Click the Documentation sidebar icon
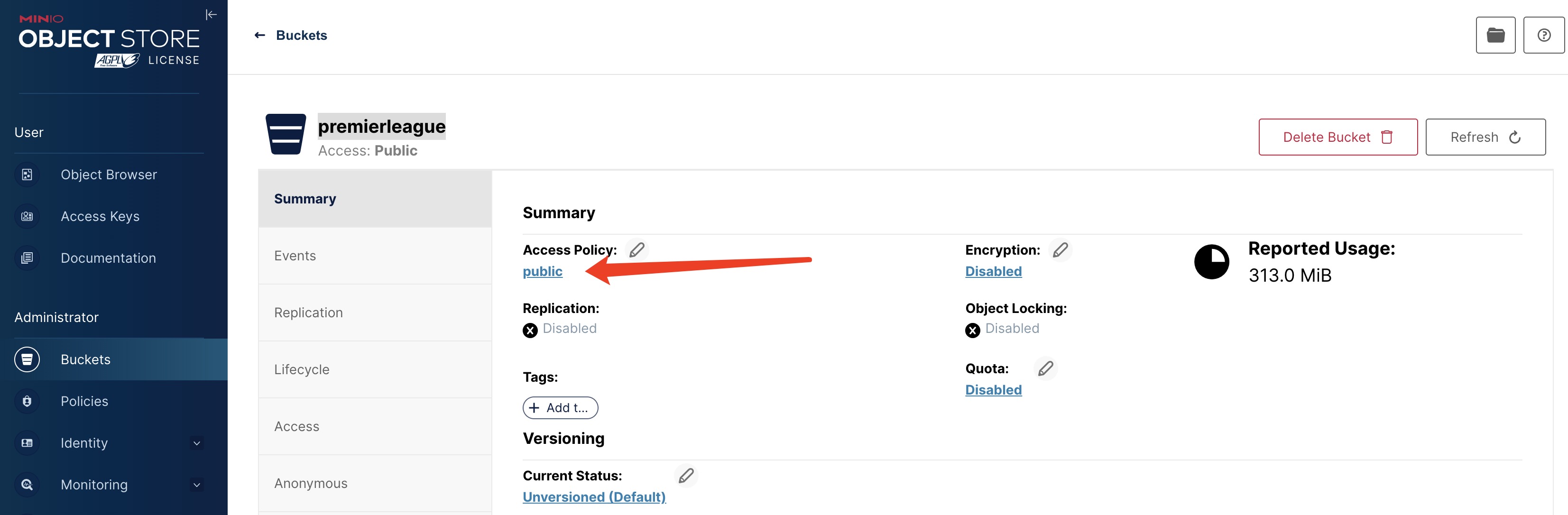This screenshot has height=515, width=1568. click(x=27, y=258)
